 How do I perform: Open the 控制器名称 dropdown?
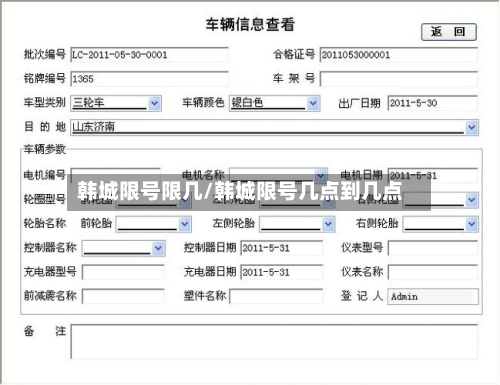coord(124,248)
